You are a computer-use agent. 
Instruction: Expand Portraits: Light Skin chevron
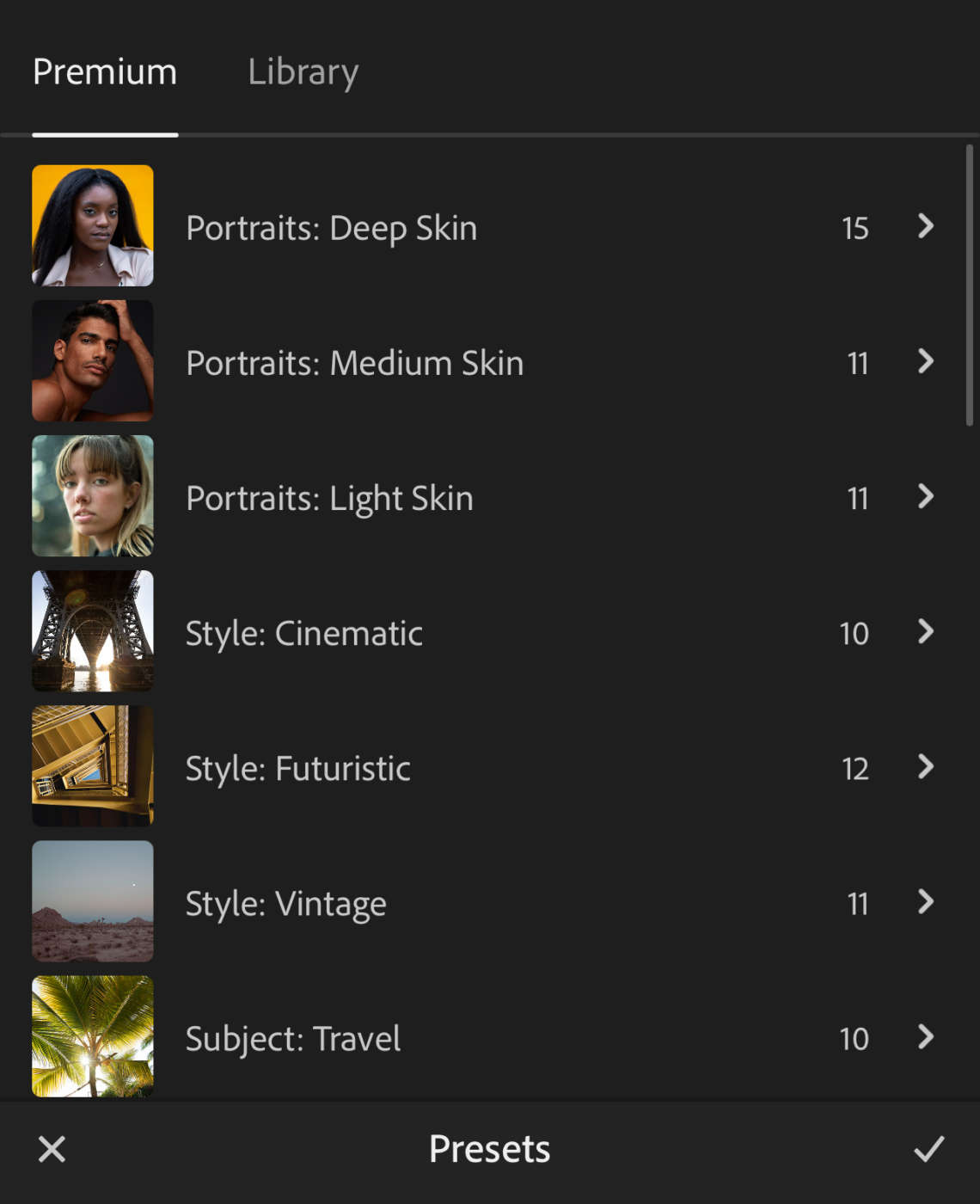click(x=925, y=496)
